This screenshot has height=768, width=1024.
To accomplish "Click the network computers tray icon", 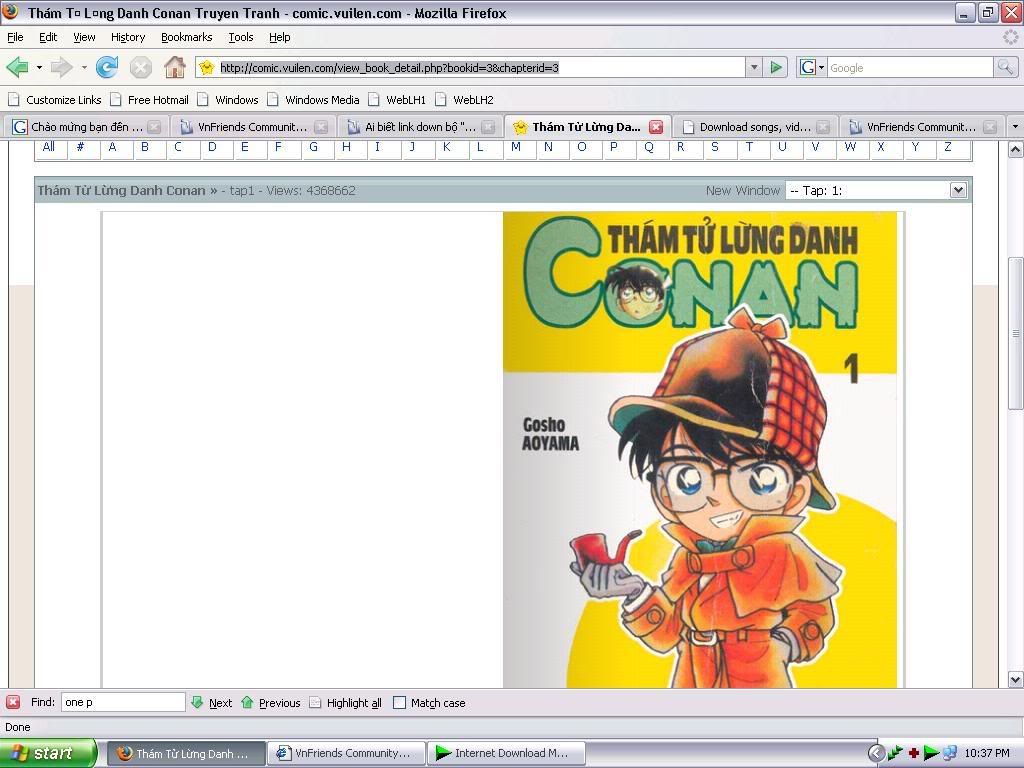I will click(x=950, y=753).
